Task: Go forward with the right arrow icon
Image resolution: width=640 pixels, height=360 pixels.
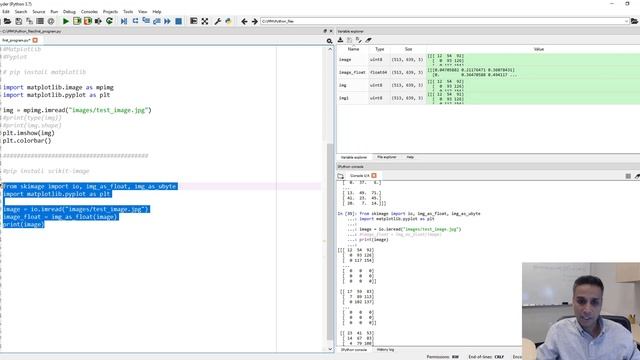Action: [x=254, y=21]
